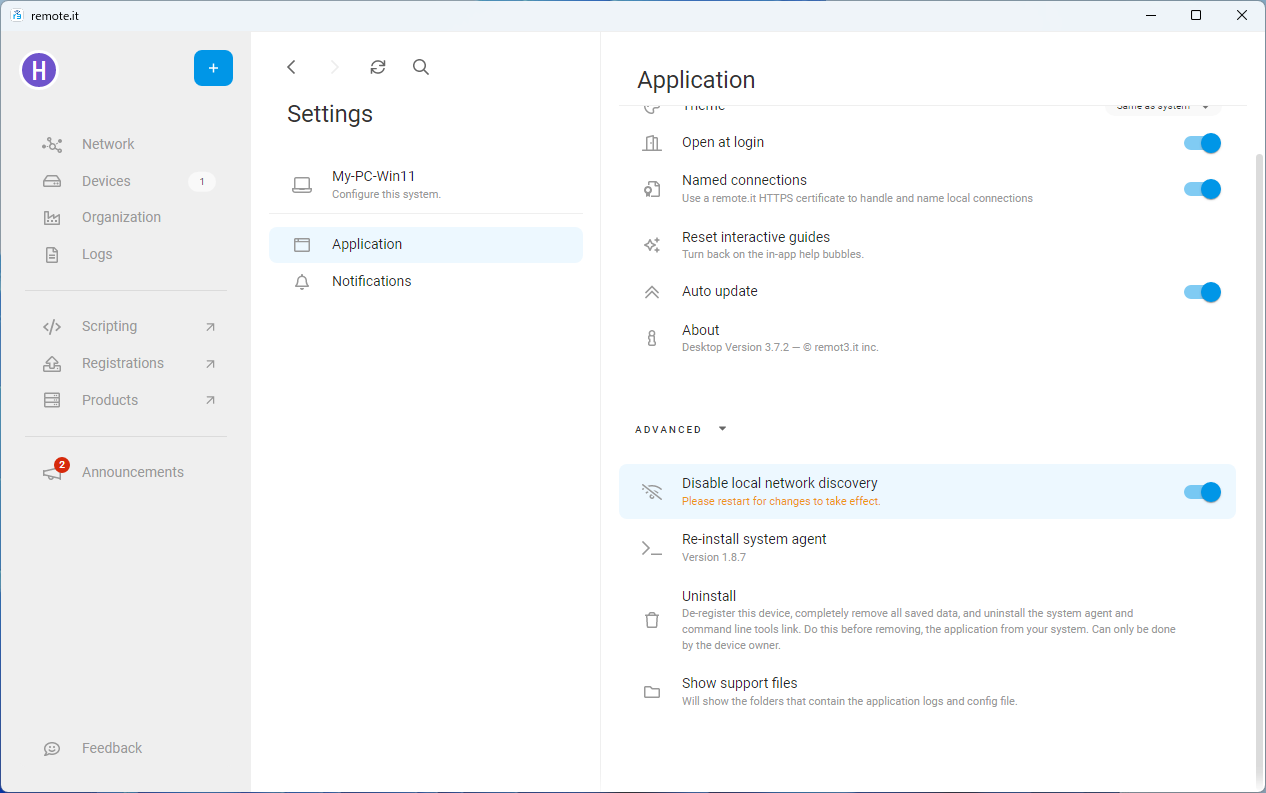Click the laptop icon beside My-PC-Win11
Image resolution: width=1266 pixels, height=793 pixels.
302,185
